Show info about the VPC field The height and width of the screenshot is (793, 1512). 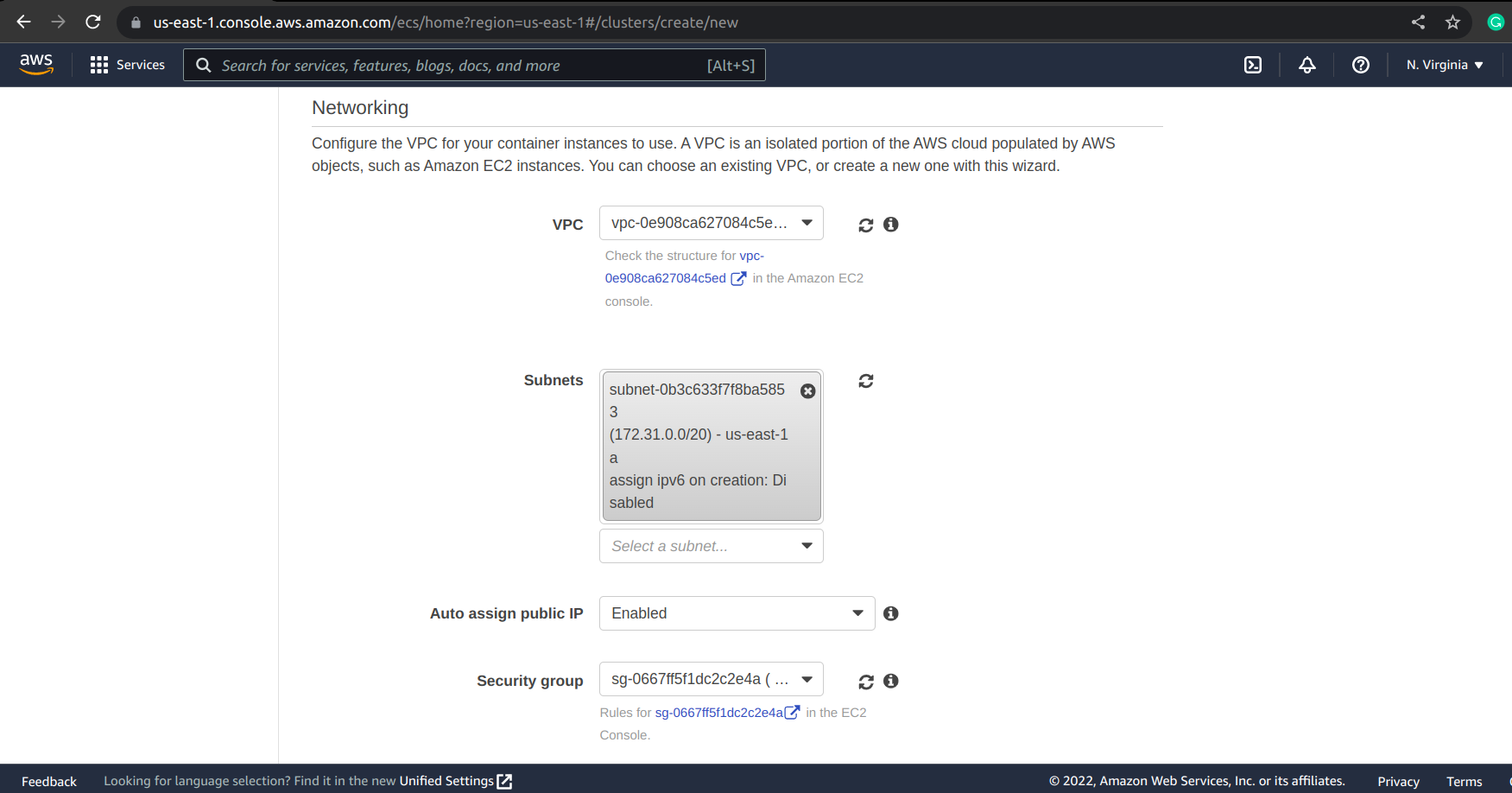[891, 225]
